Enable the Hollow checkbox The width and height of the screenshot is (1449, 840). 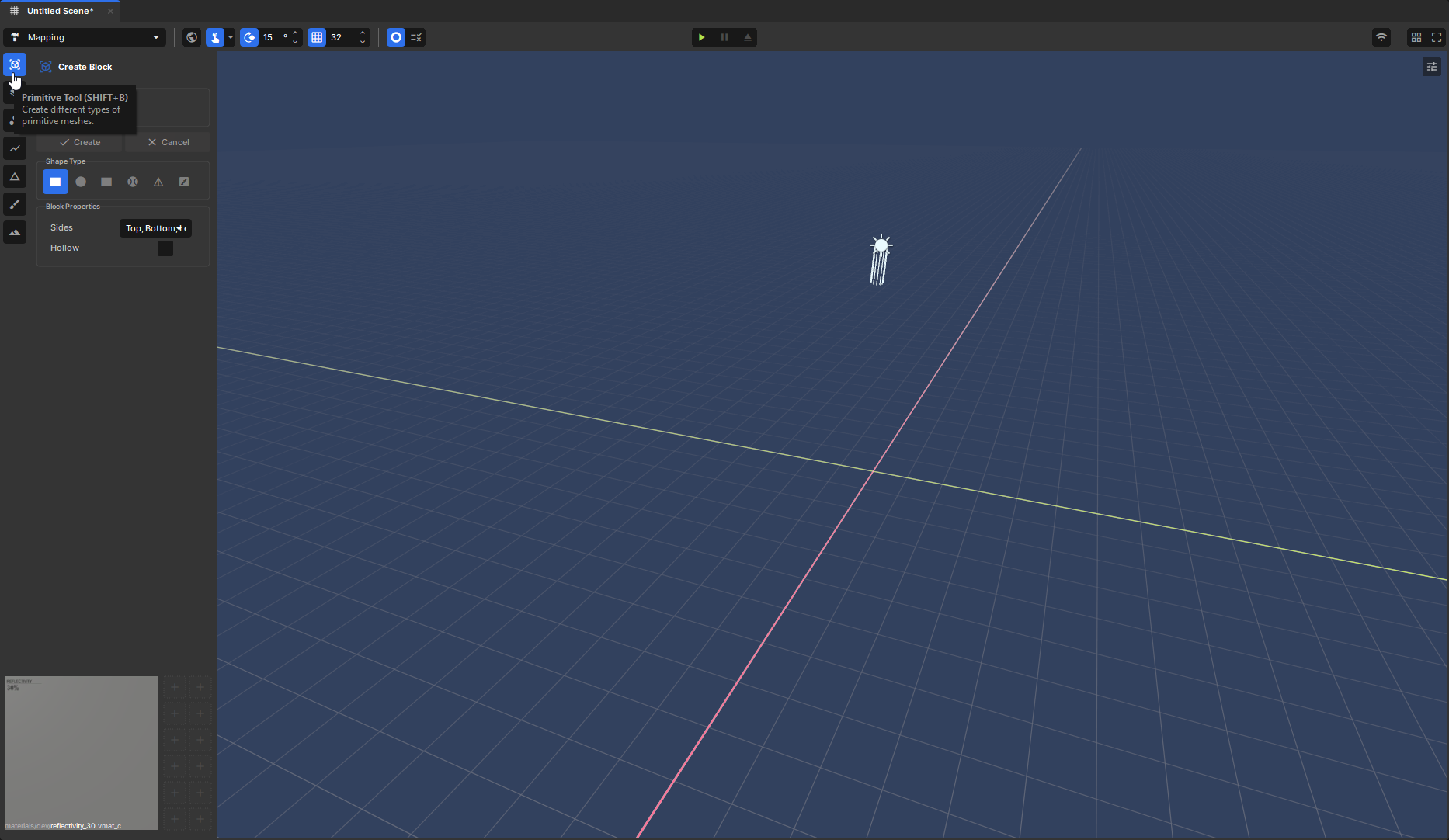click(x=165, y=248)
